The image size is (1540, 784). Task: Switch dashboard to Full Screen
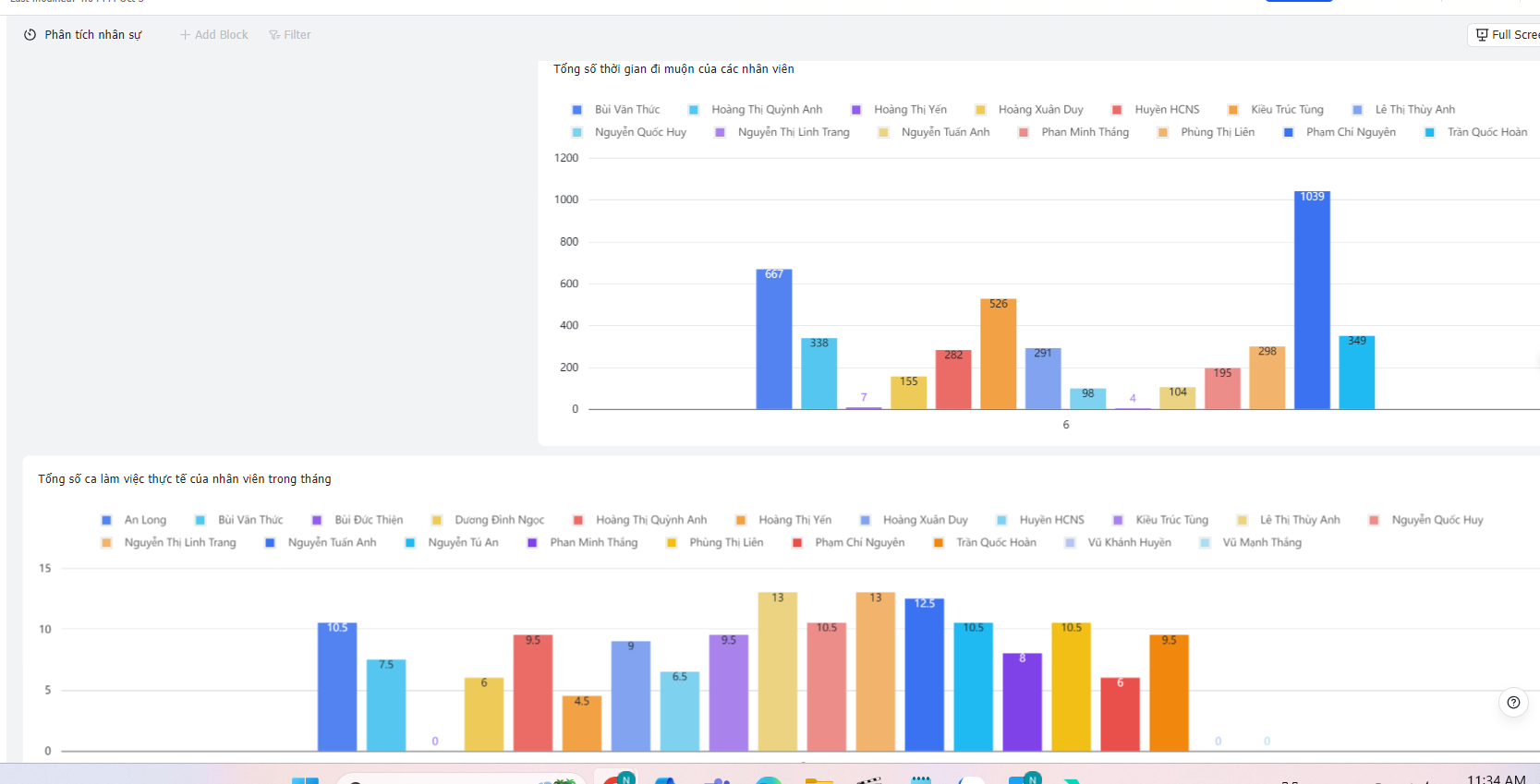point(1508,35)
